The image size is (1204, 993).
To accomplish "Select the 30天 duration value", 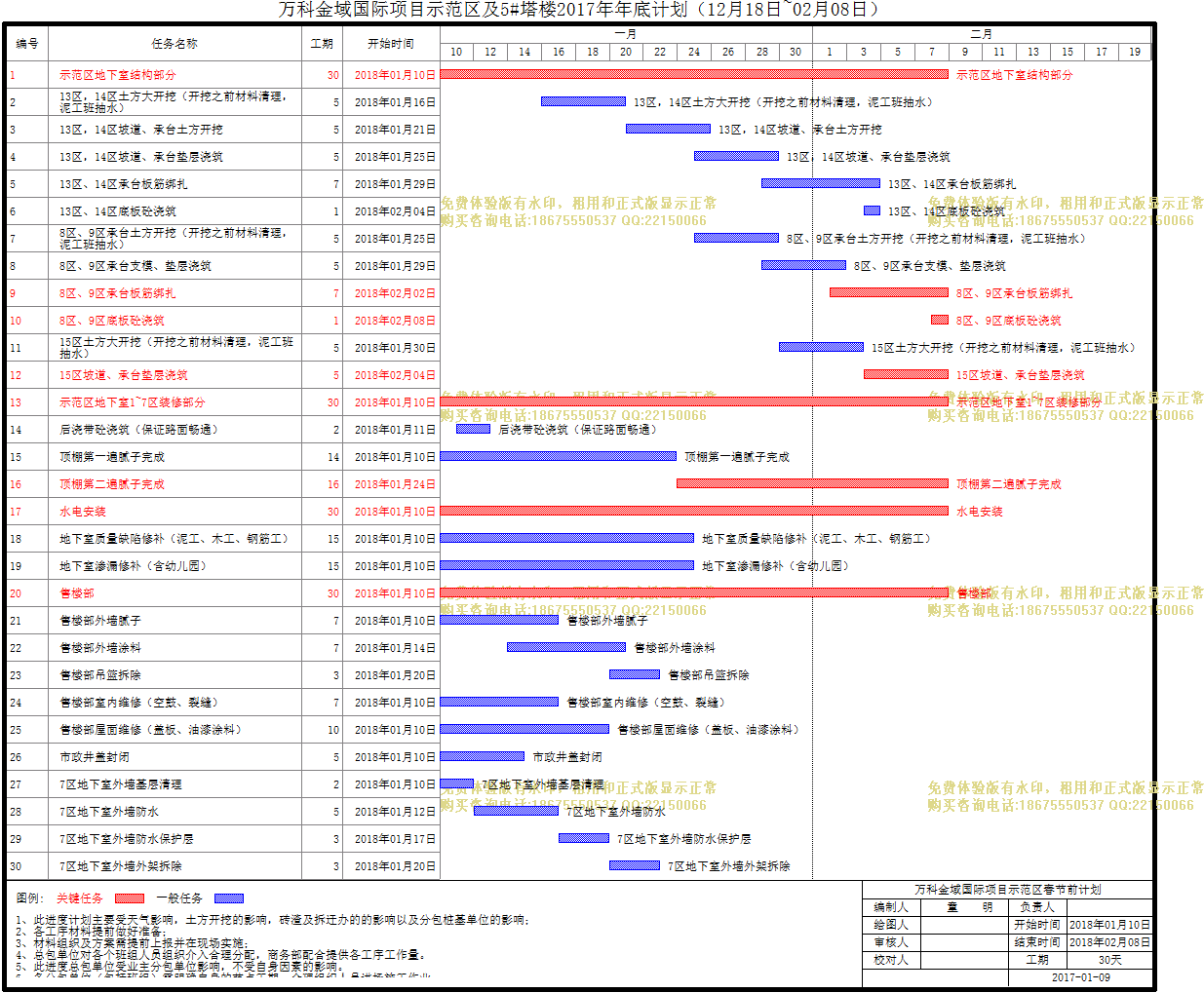I will (1110, 960).
